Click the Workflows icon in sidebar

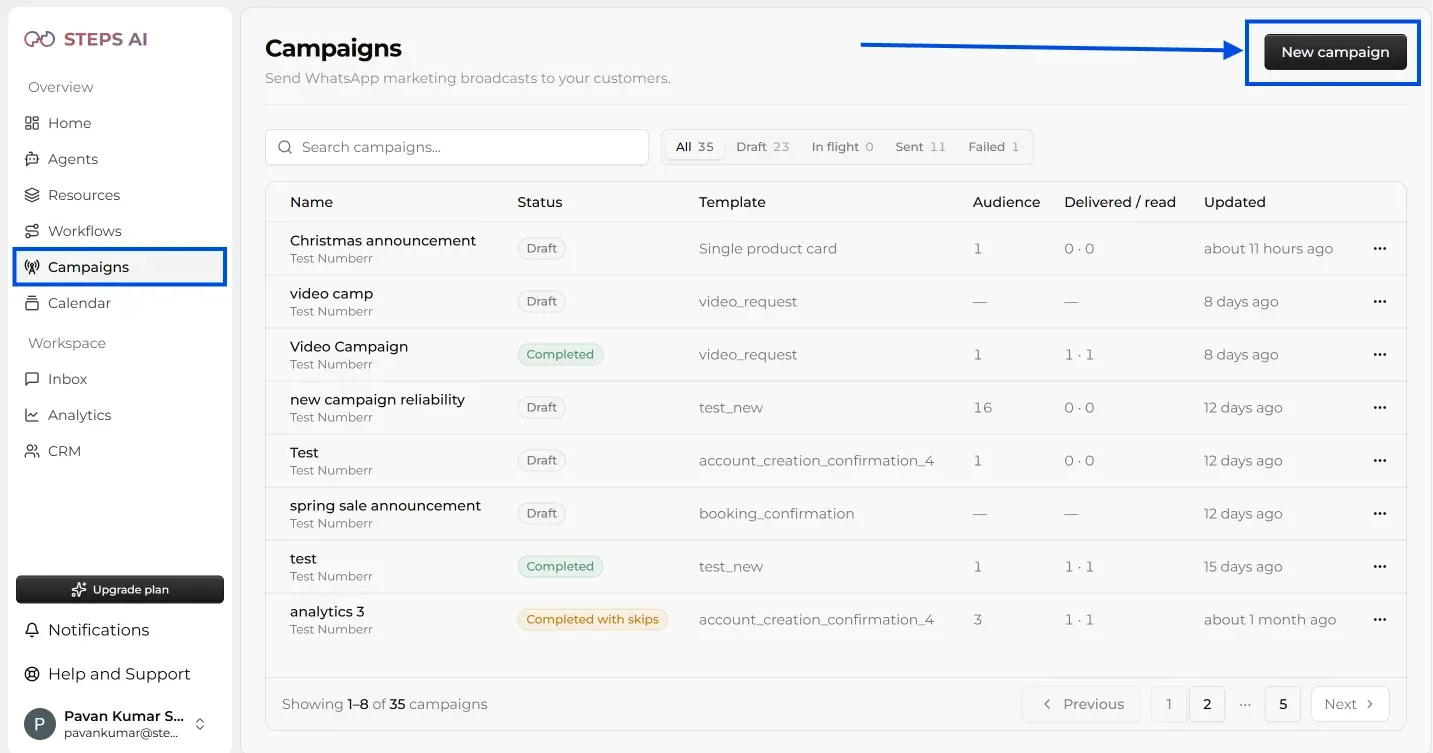coord(32,231)
